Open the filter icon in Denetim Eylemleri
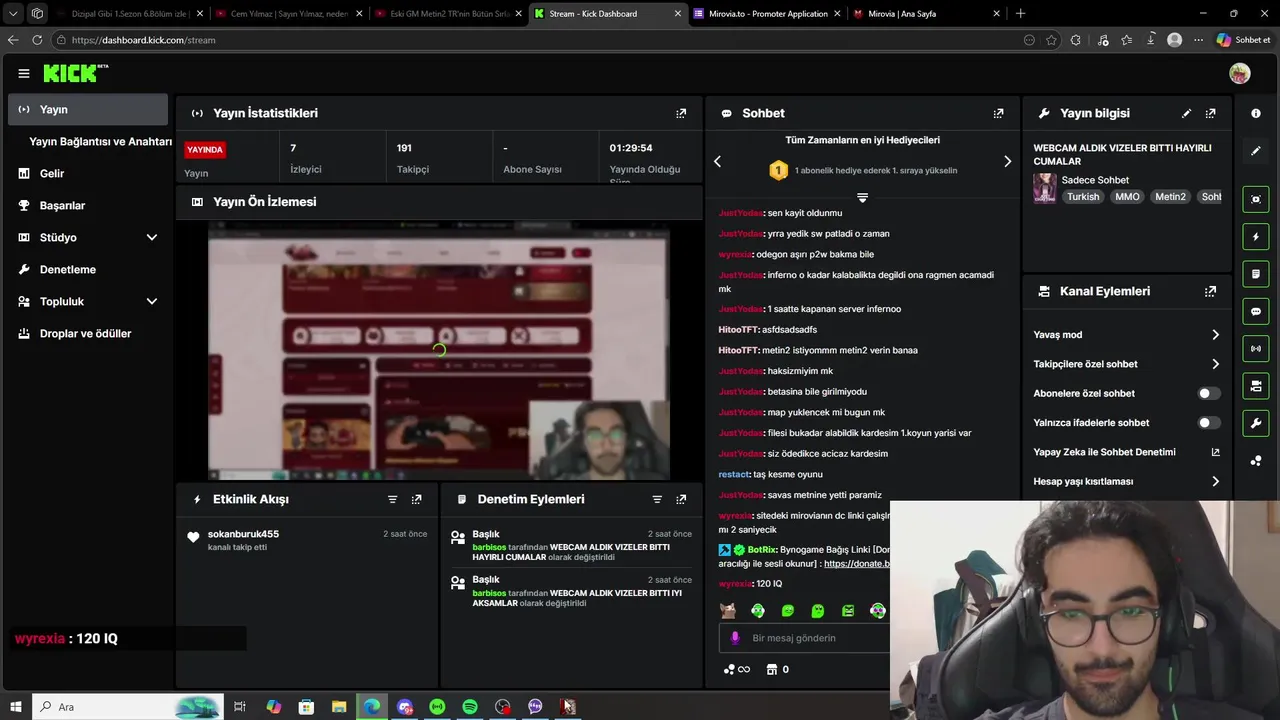The height and width of the screenshot is (720, 1280). pos(657,499)
